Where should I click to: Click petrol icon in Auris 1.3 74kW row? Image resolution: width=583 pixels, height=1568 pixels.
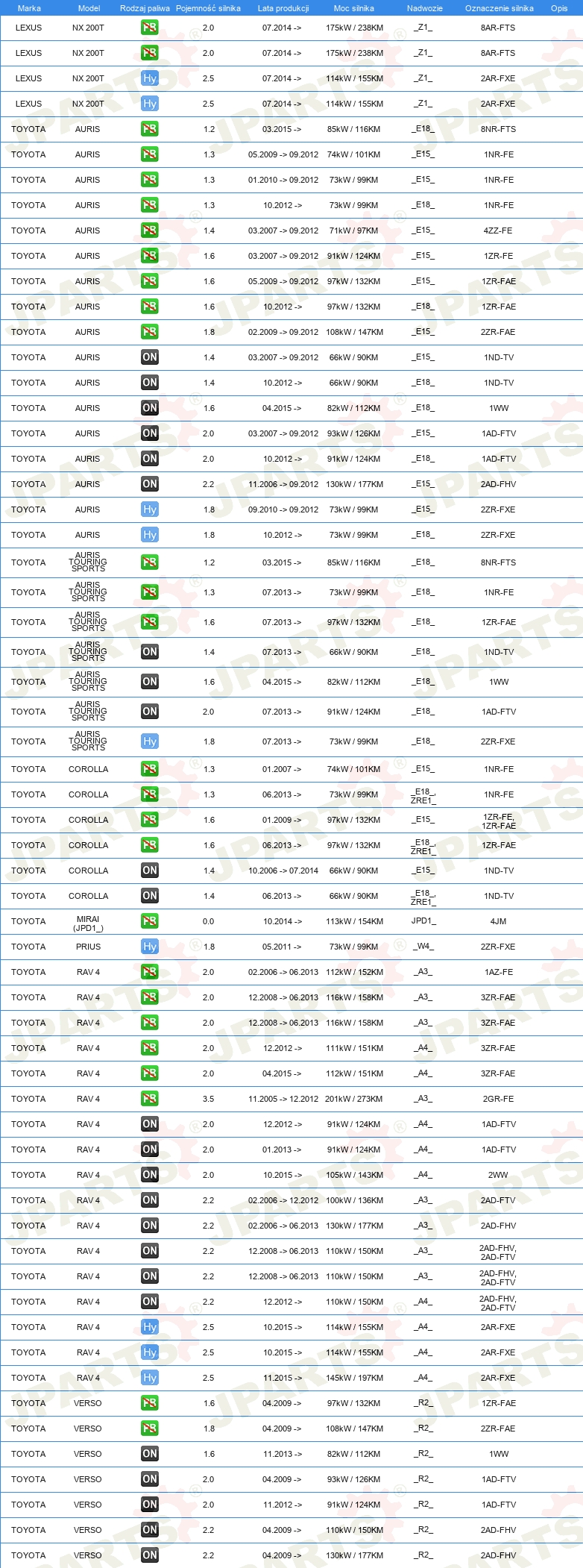150,154
